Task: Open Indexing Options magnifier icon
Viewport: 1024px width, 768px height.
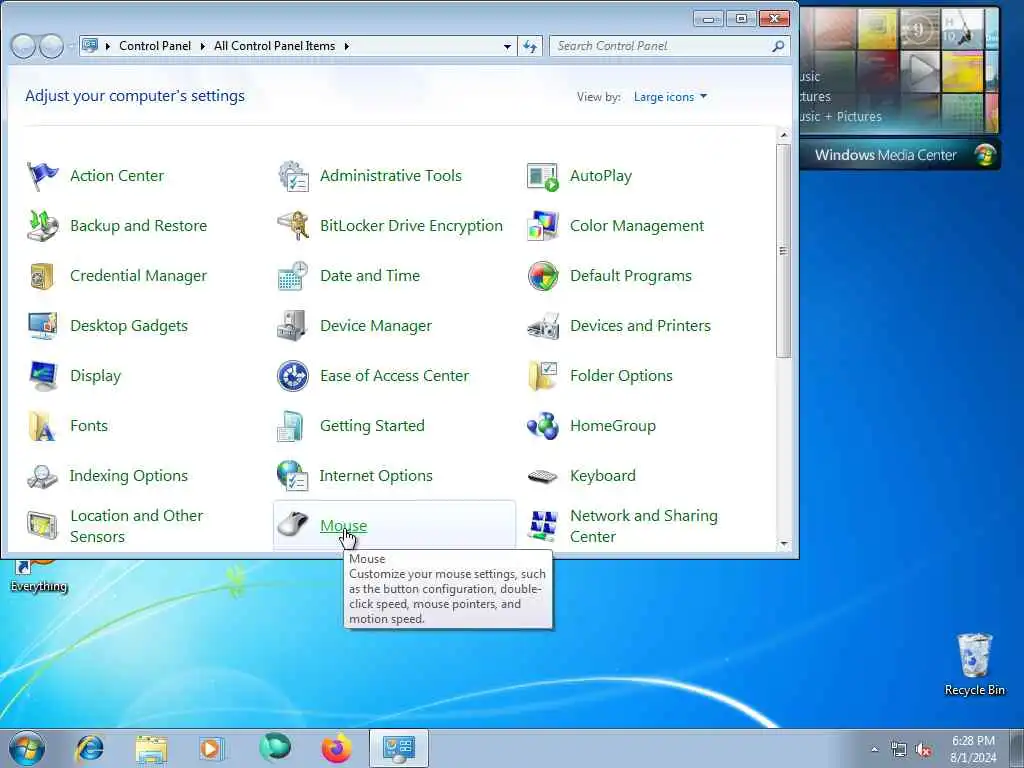Action: point(42,476)
